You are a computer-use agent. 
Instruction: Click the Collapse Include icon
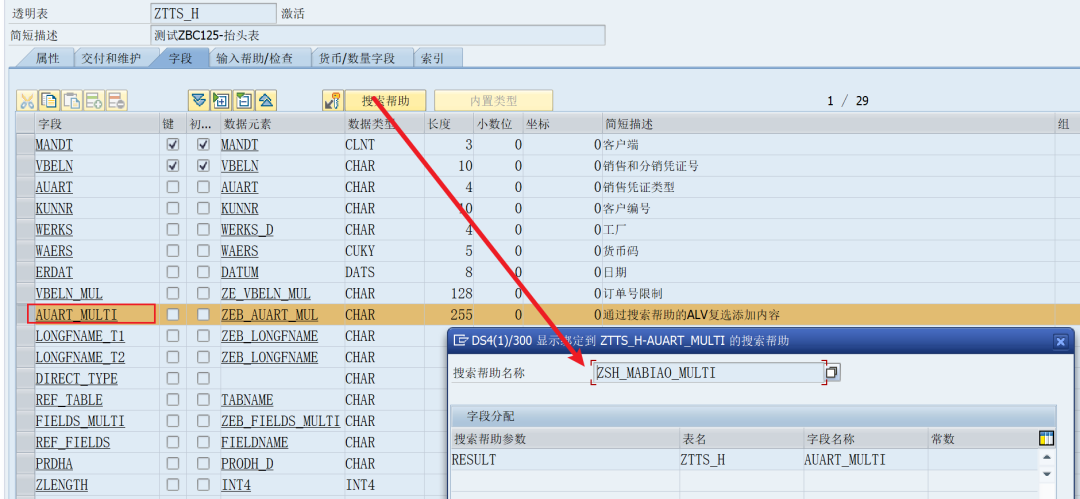point(244,101)
